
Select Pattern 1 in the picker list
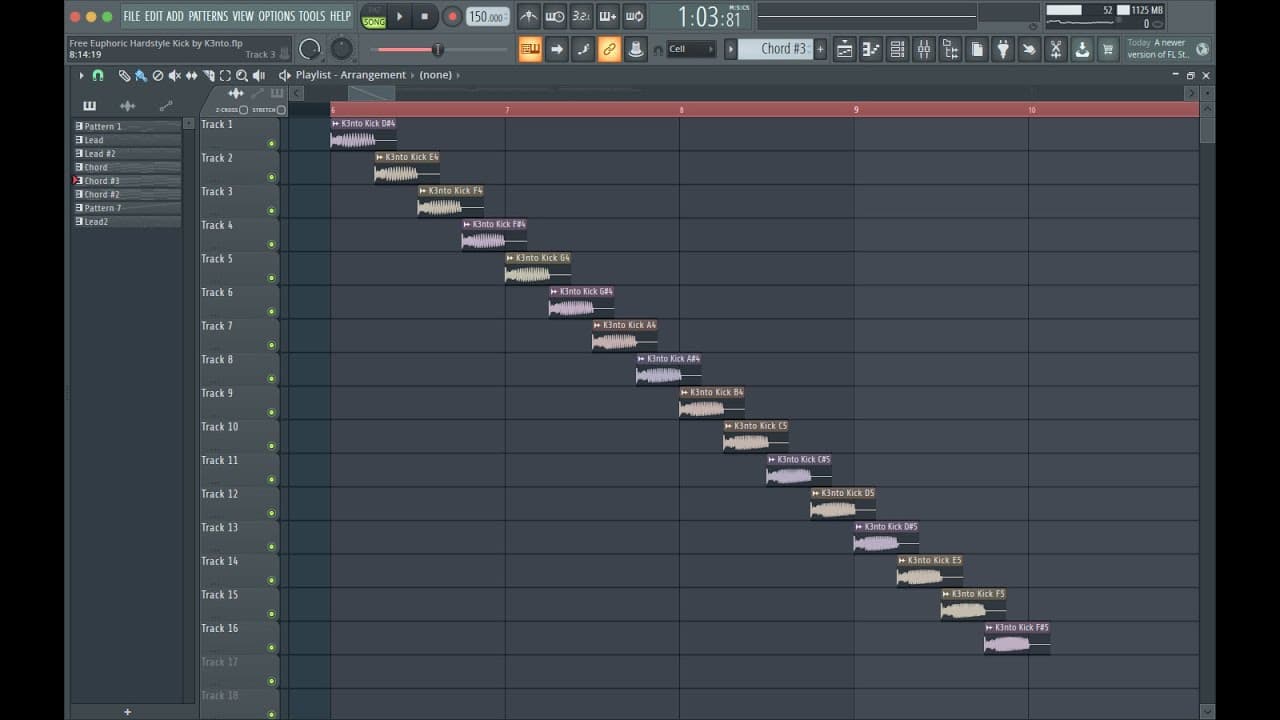click(127, 127)
